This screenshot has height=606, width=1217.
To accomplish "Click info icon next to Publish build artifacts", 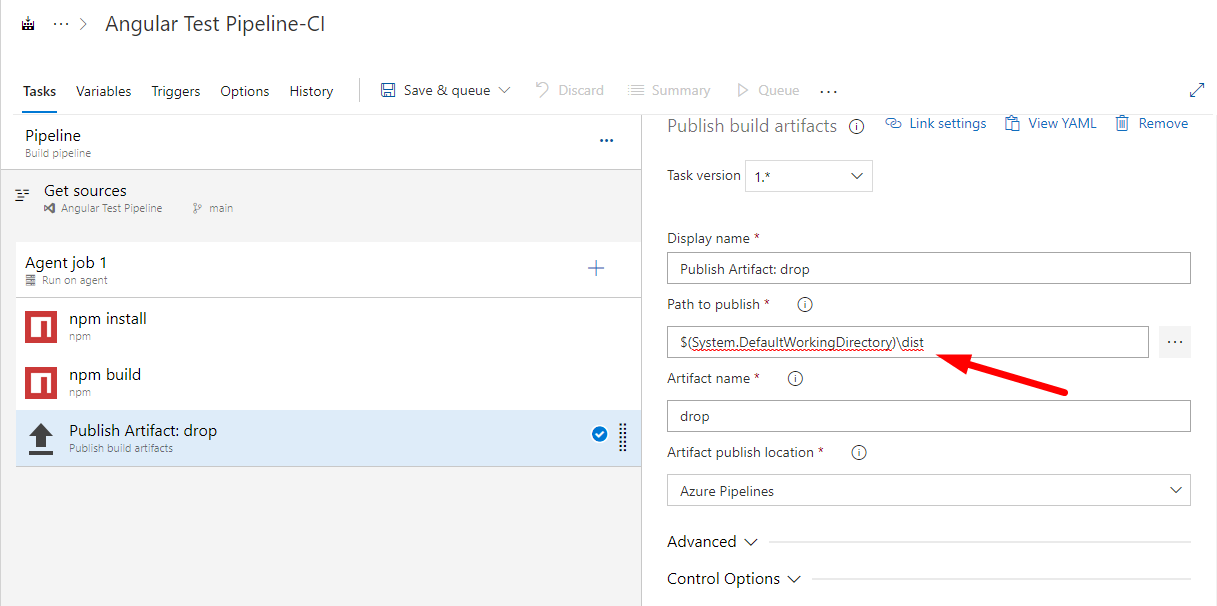I will click(856, 127).
